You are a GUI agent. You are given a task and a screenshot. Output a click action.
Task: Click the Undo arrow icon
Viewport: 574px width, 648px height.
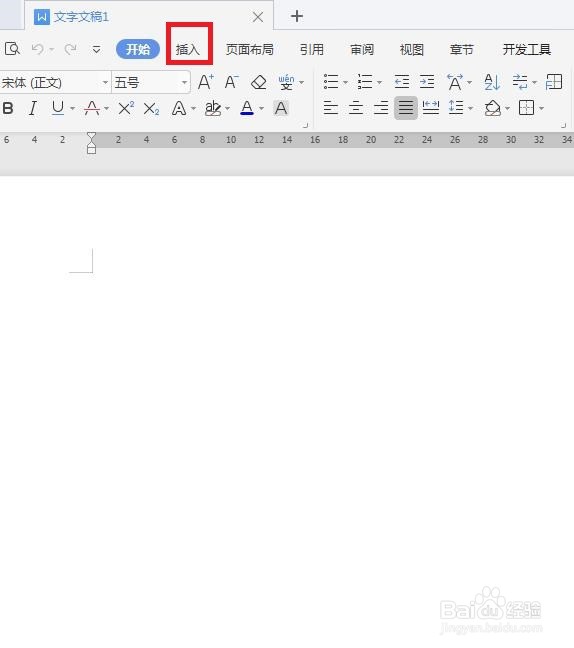coord(38,49)
